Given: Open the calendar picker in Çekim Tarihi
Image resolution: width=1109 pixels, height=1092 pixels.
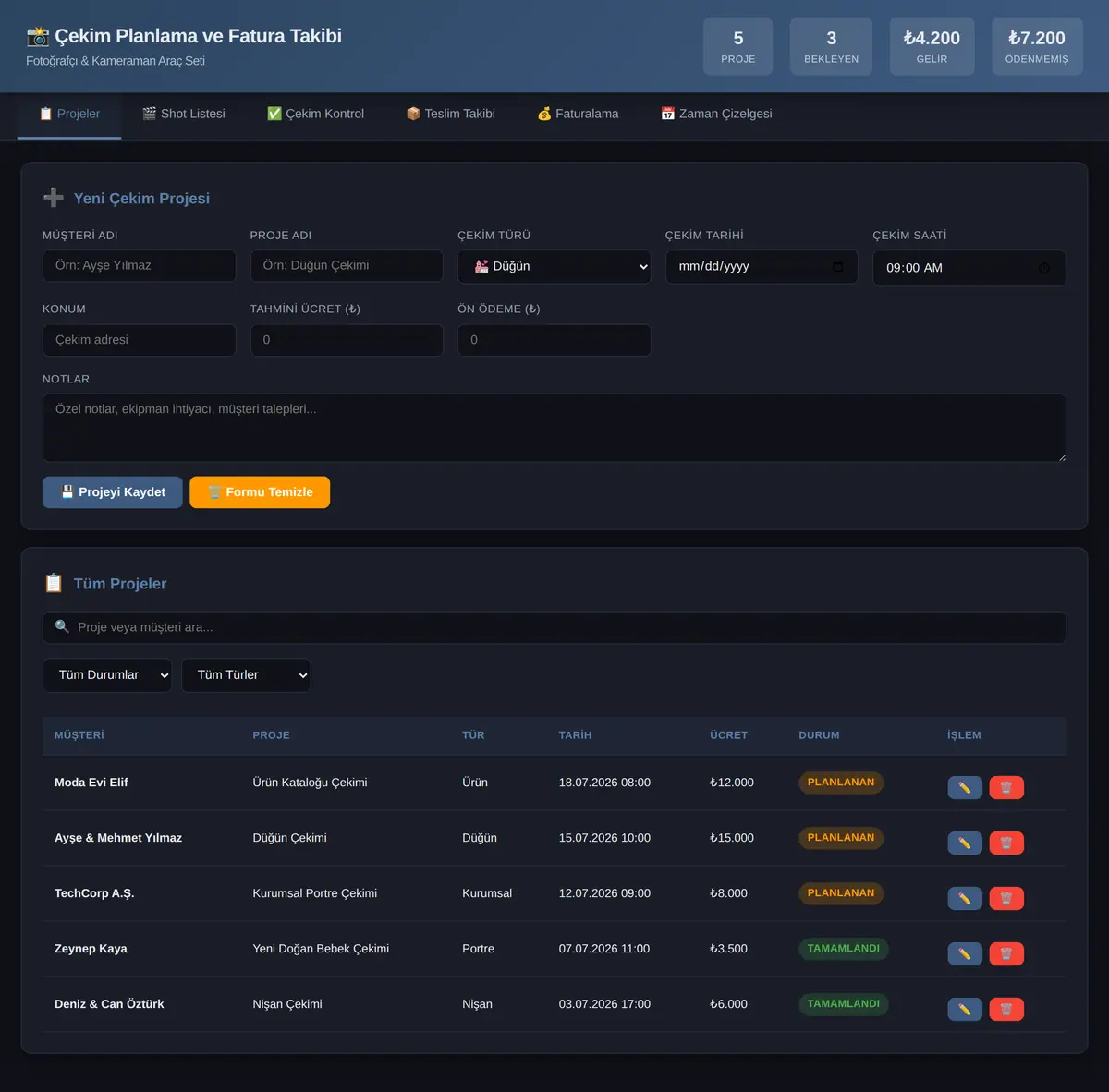Looking at the screenshot, I should 837,267.
